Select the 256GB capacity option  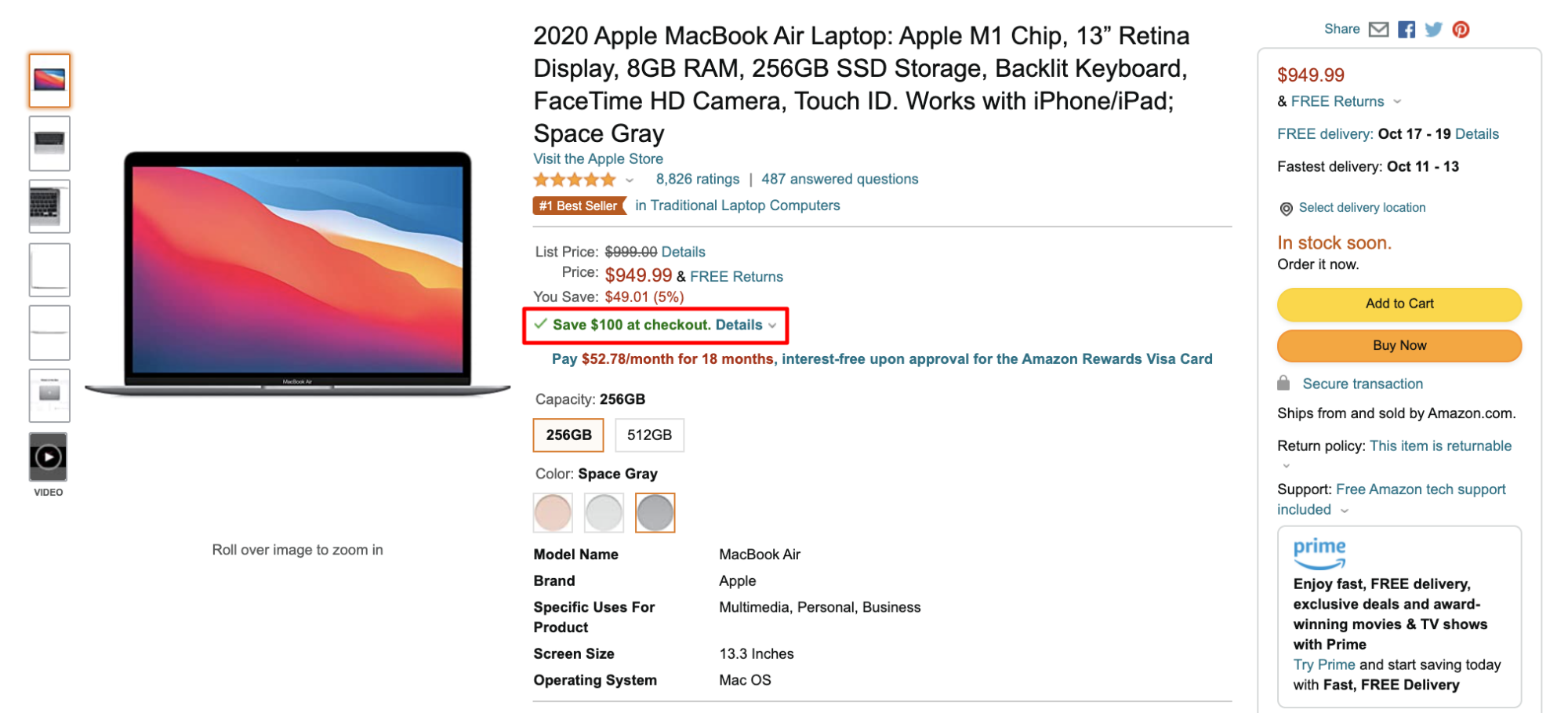click(568, 435)
